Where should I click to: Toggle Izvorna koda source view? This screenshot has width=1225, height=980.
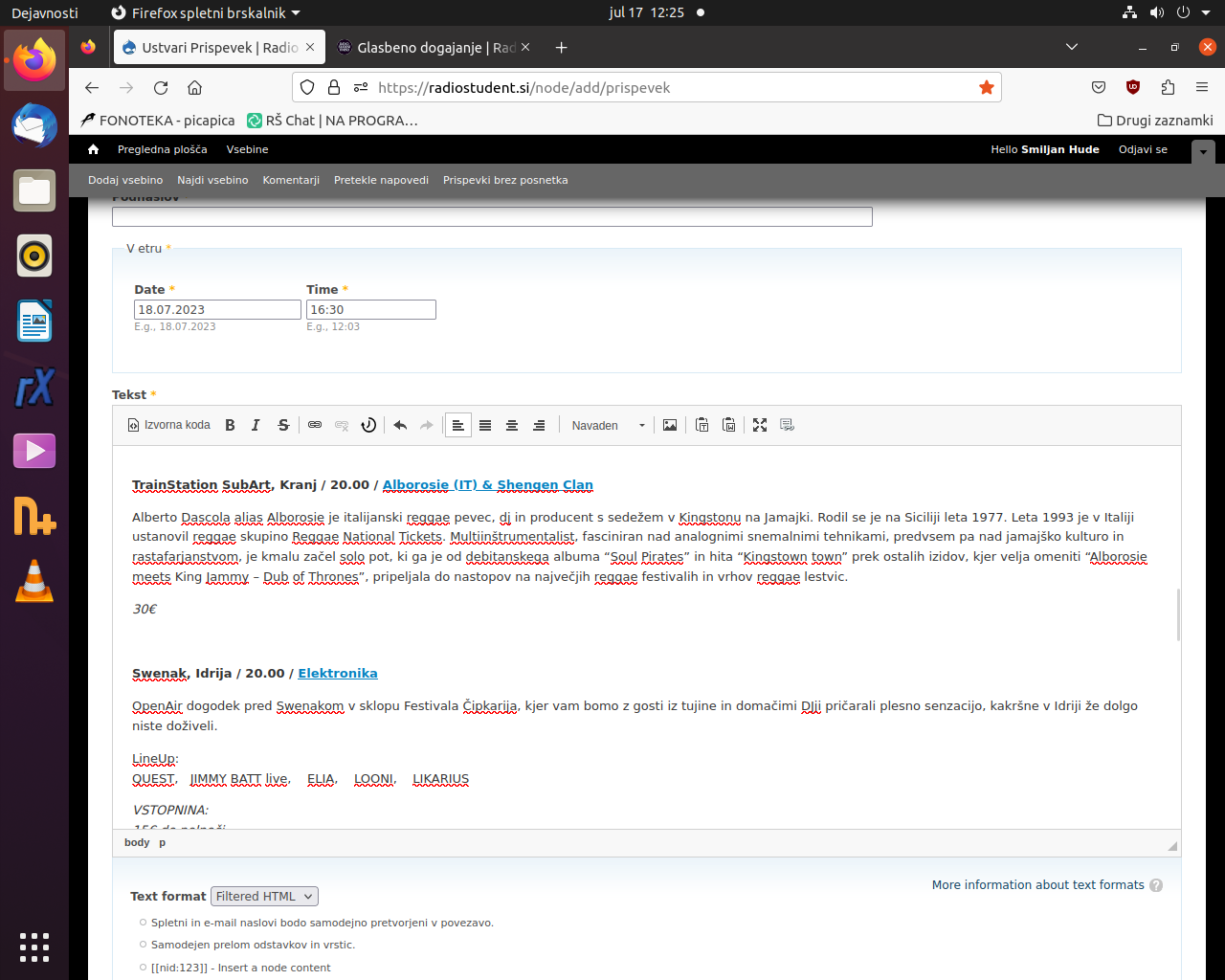tap(169, 425)
